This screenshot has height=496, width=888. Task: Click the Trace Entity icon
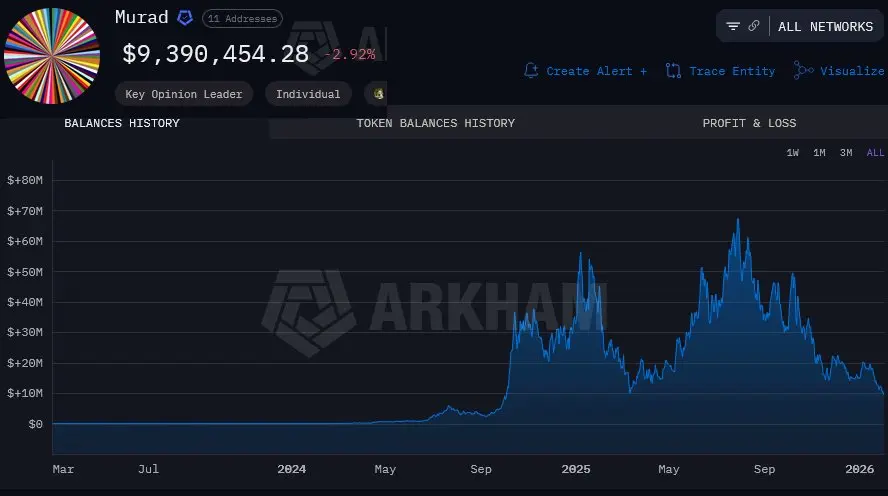pyautogui.click(x=673, y=71)
